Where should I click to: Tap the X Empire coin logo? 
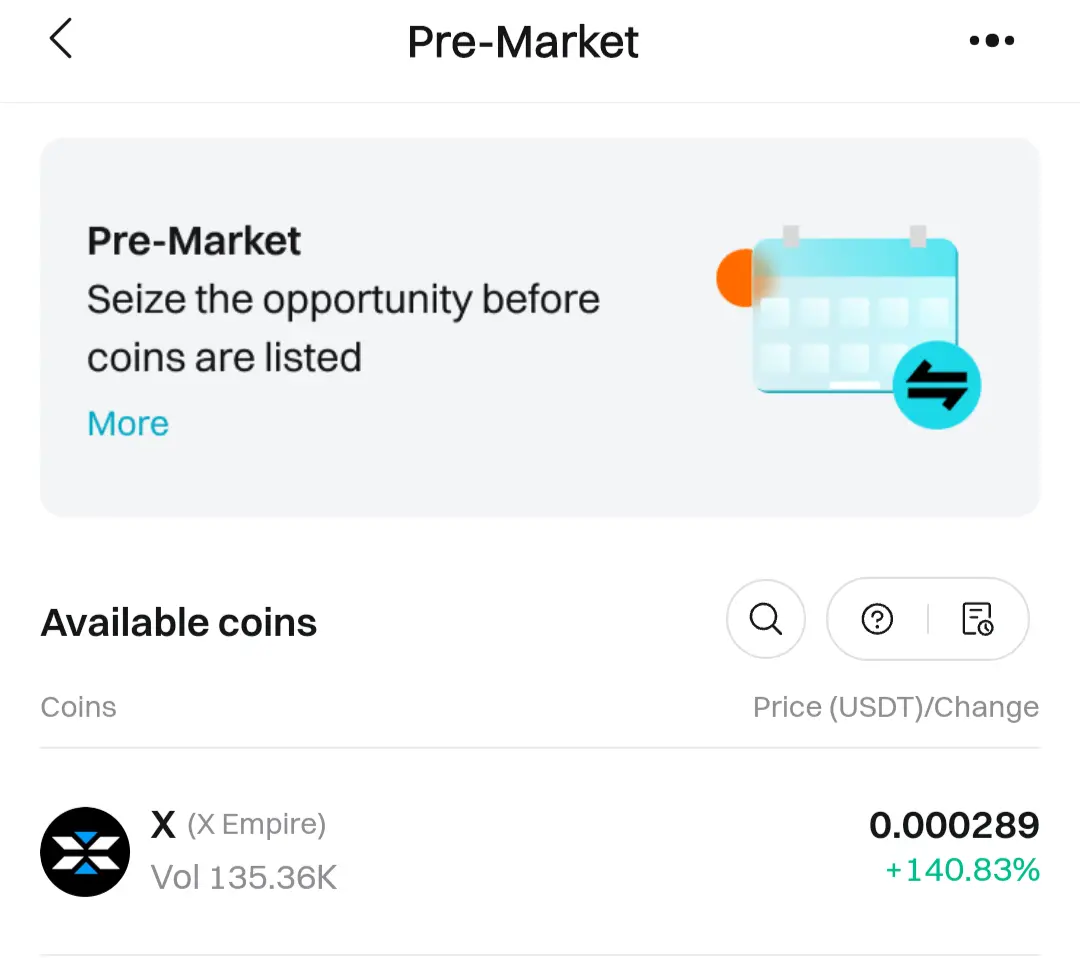coord(85,852)
